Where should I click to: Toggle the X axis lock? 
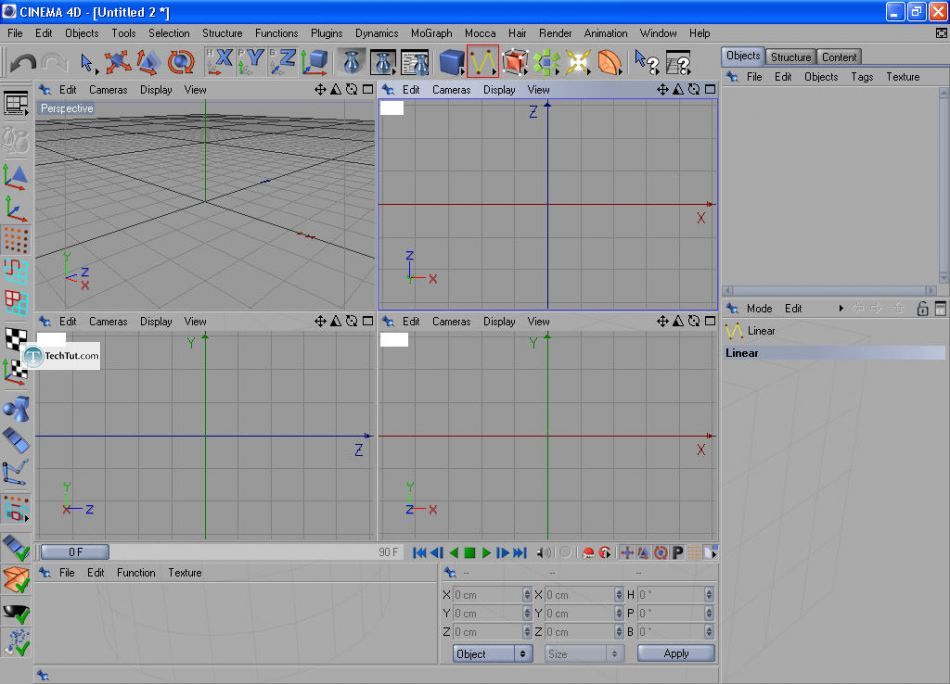[219, 62]
